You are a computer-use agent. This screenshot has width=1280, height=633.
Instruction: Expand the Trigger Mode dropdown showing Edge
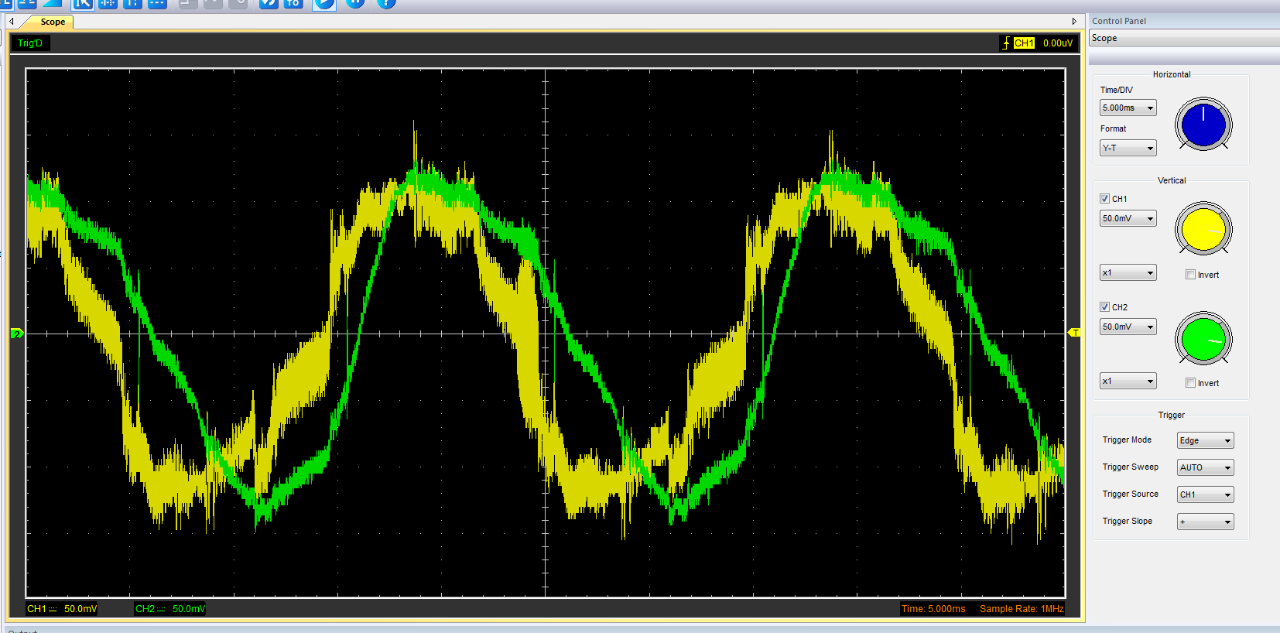click(x=1205, y=440)
